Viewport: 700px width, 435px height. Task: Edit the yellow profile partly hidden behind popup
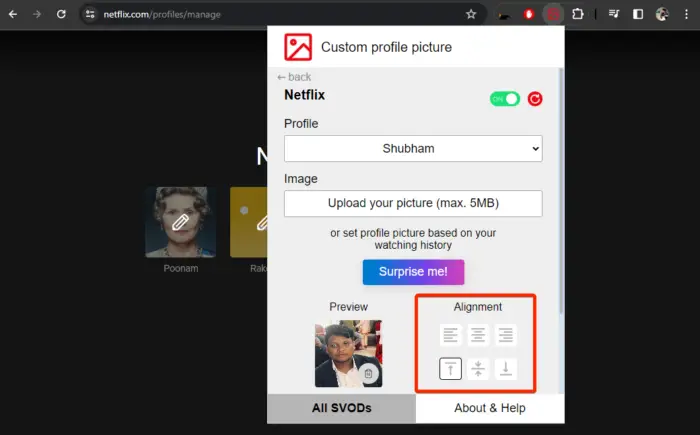pyautogui.click(x=249, y=222)
